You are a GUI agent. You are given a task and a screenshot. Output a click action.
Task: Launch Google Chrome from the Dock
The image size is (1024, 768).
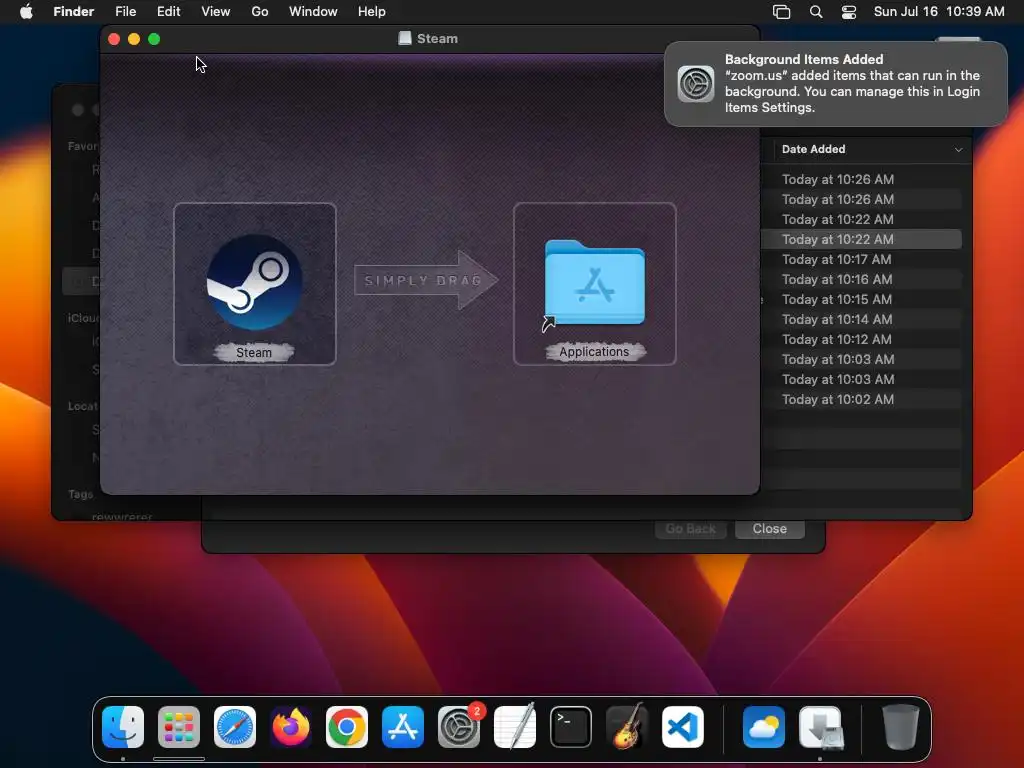347,727
